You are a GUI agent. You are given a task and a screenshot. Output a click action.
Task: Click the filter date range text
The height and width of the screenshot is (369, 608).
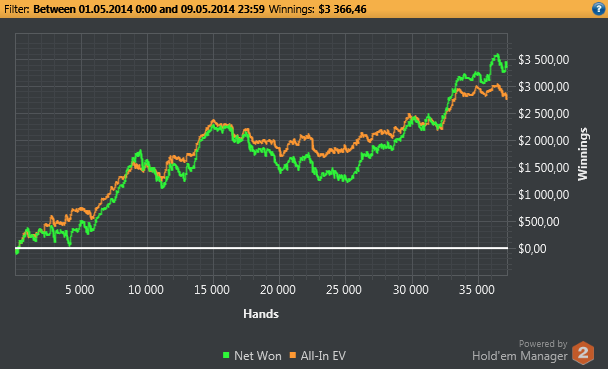149,9
